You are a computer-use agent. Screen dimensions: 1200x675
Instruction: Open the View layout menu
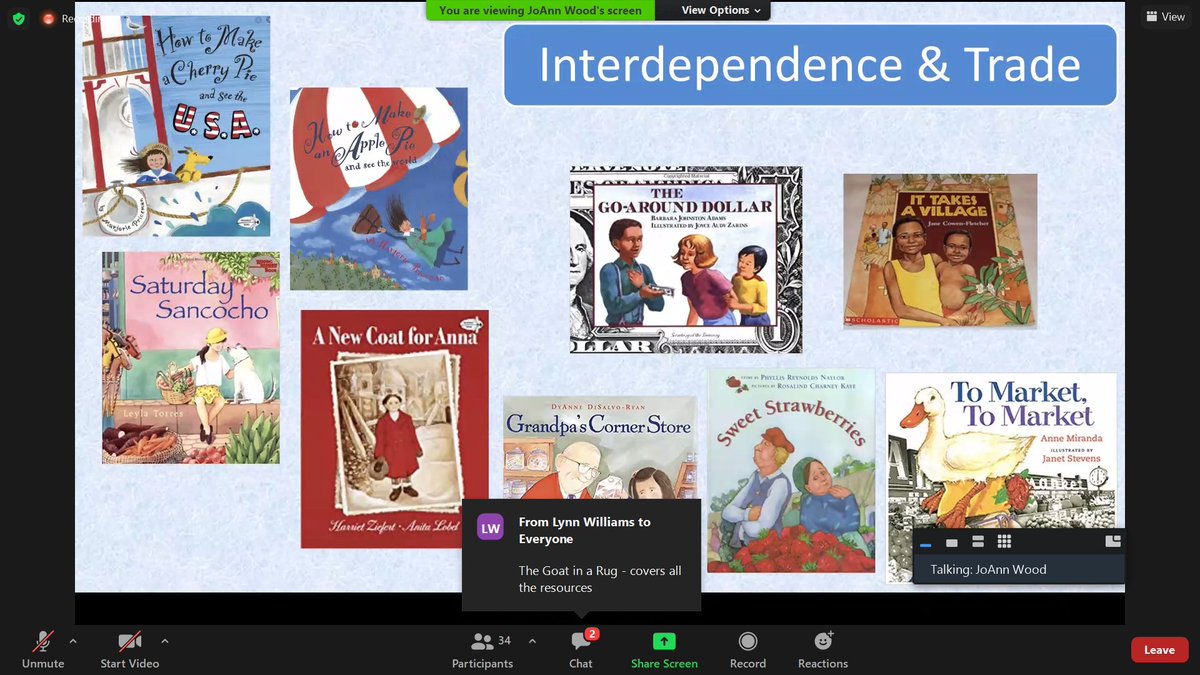coord(1165,17)
